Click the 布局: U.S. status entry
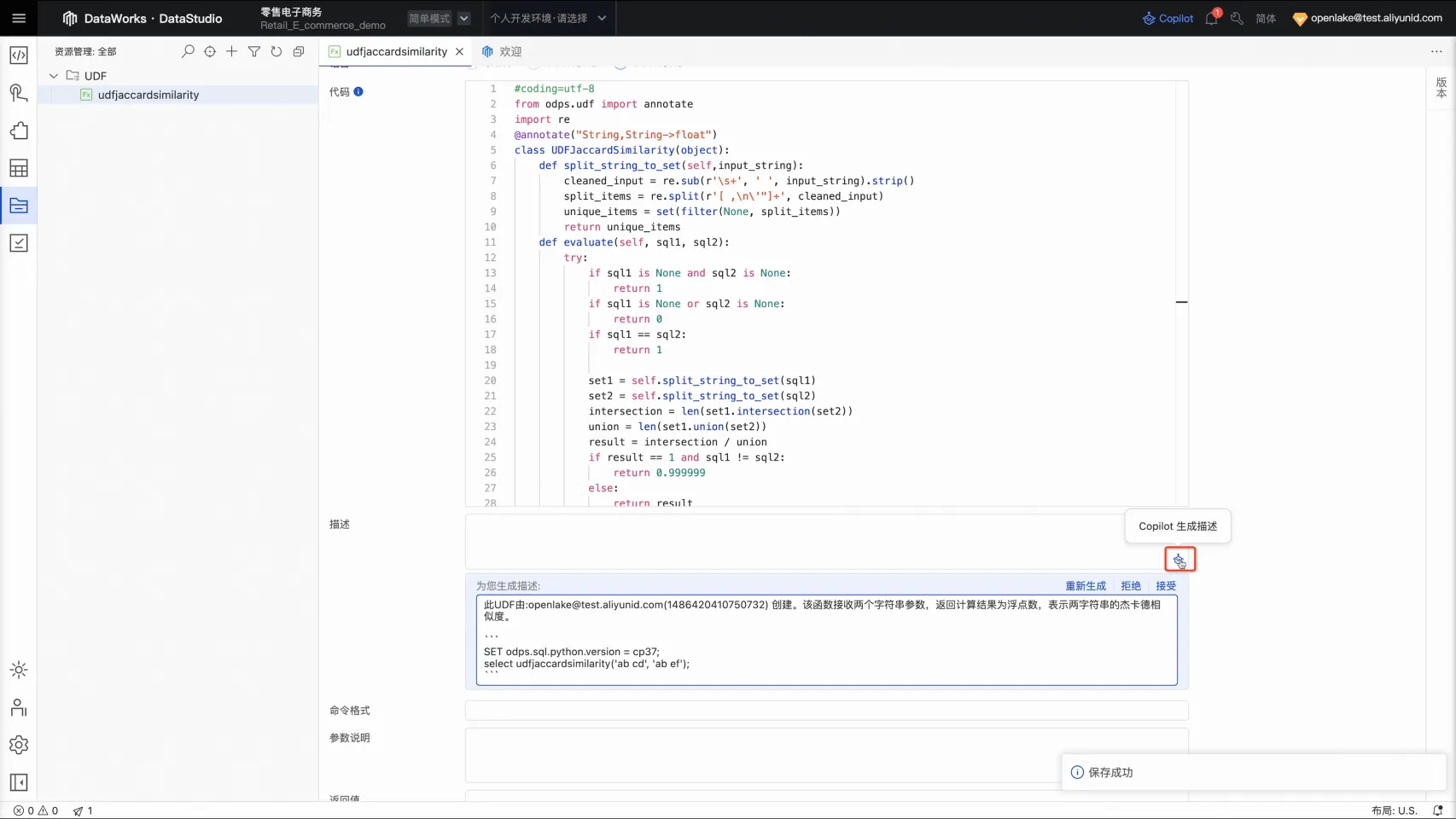Screen dimensions: 1456x819 tap(1394, 810)
